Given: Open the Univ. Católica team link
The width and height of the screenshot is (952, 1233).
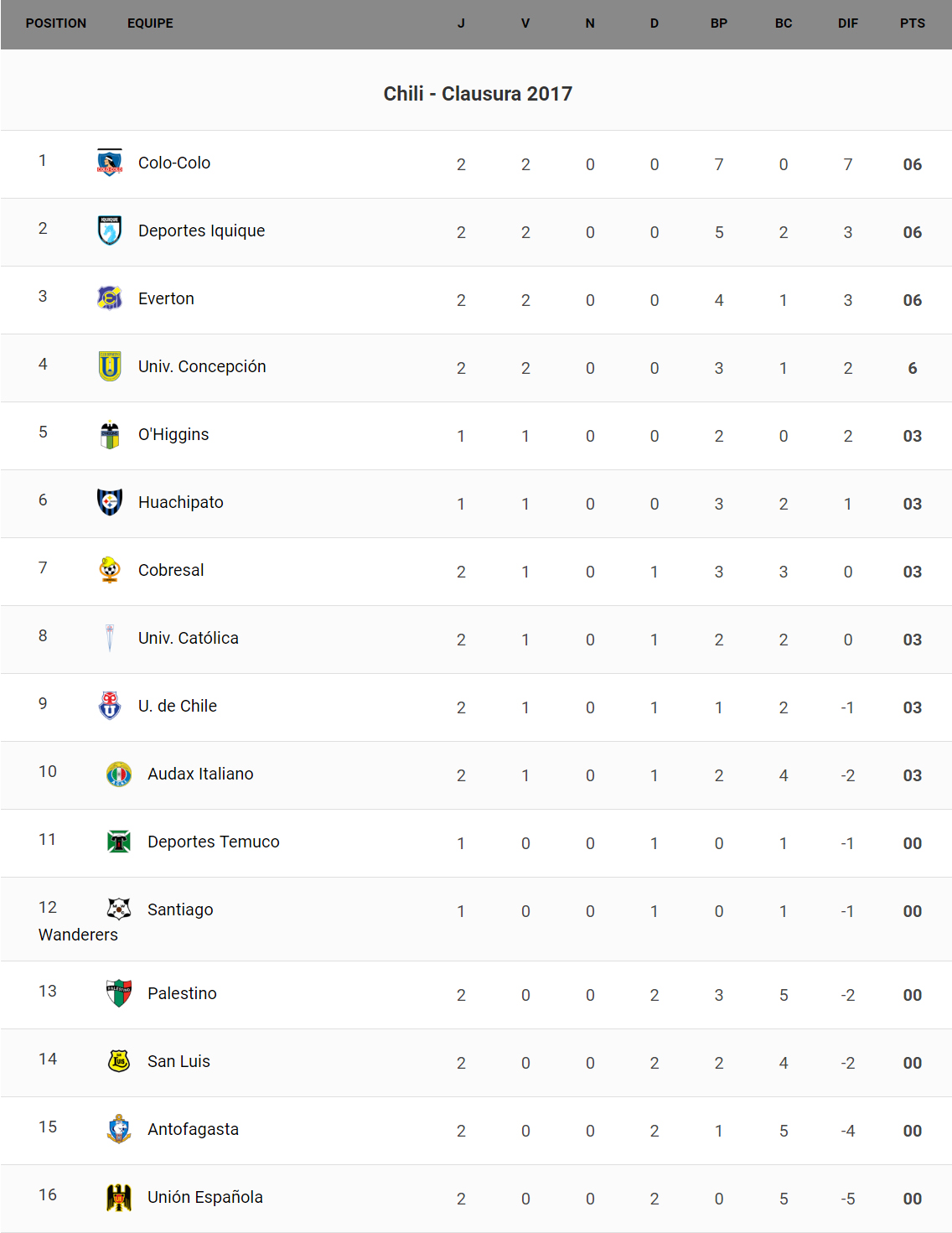Looking at the screenshot, I should (188, 638).
